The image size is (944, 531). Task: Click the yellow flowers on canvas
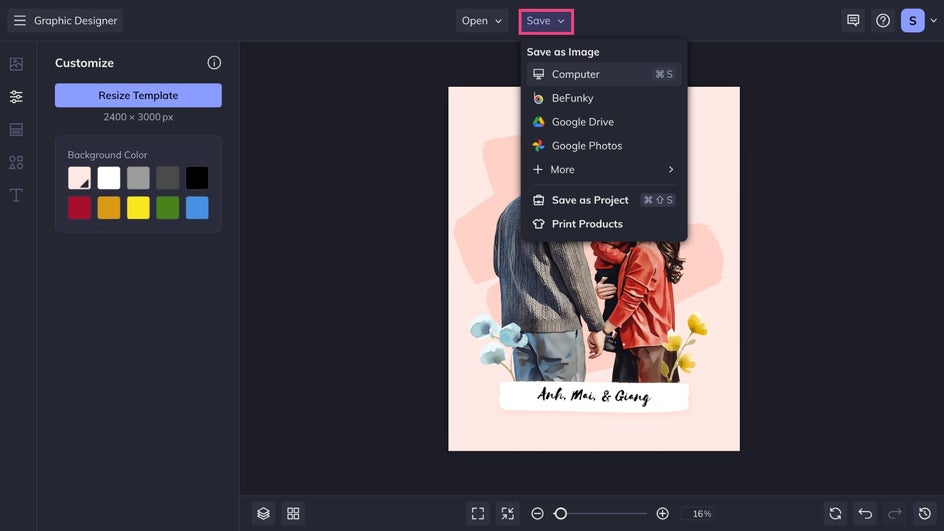click(x=685, y=346)
